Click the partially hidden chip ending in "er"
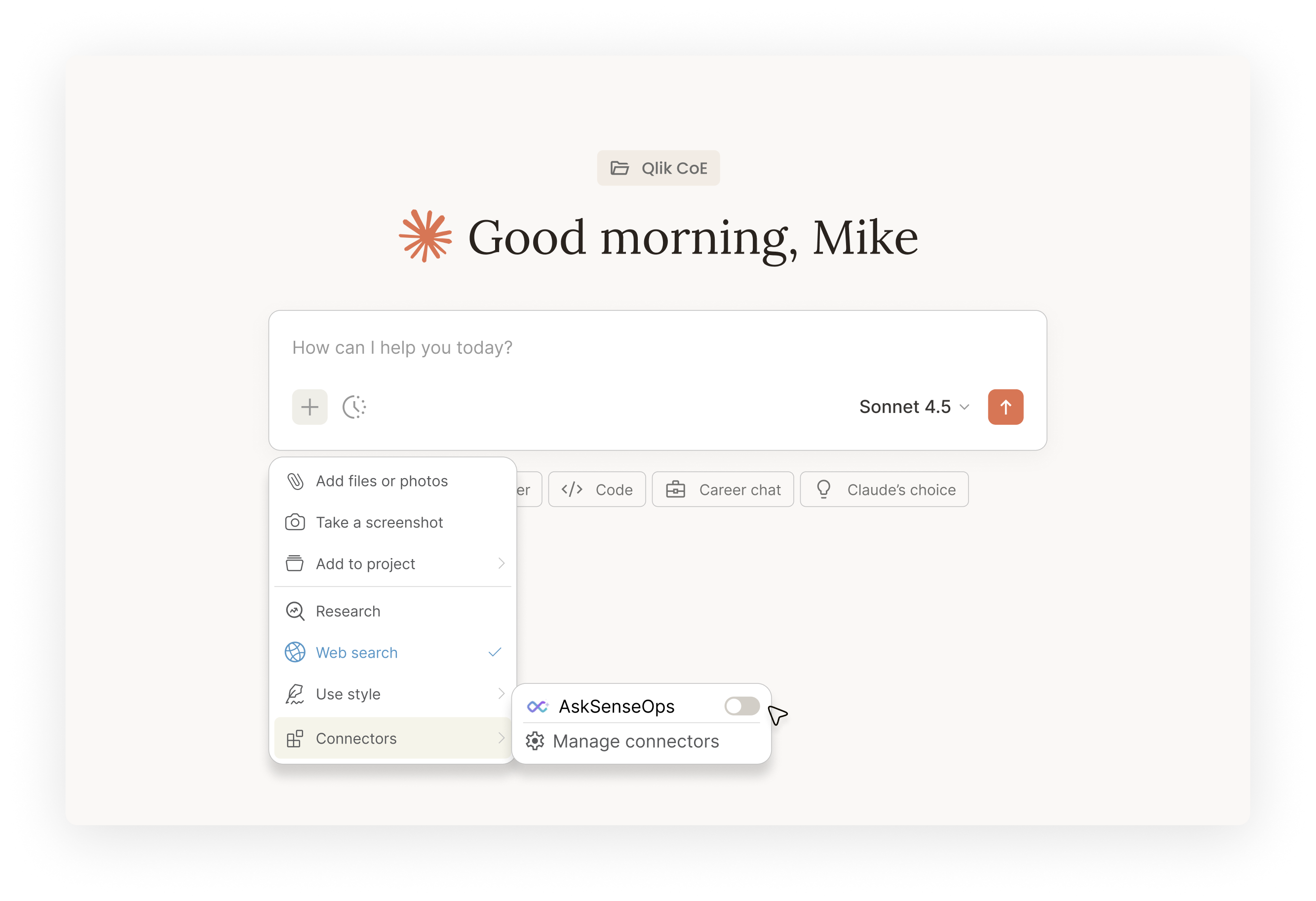1316x901 pixels. [529, 489]
